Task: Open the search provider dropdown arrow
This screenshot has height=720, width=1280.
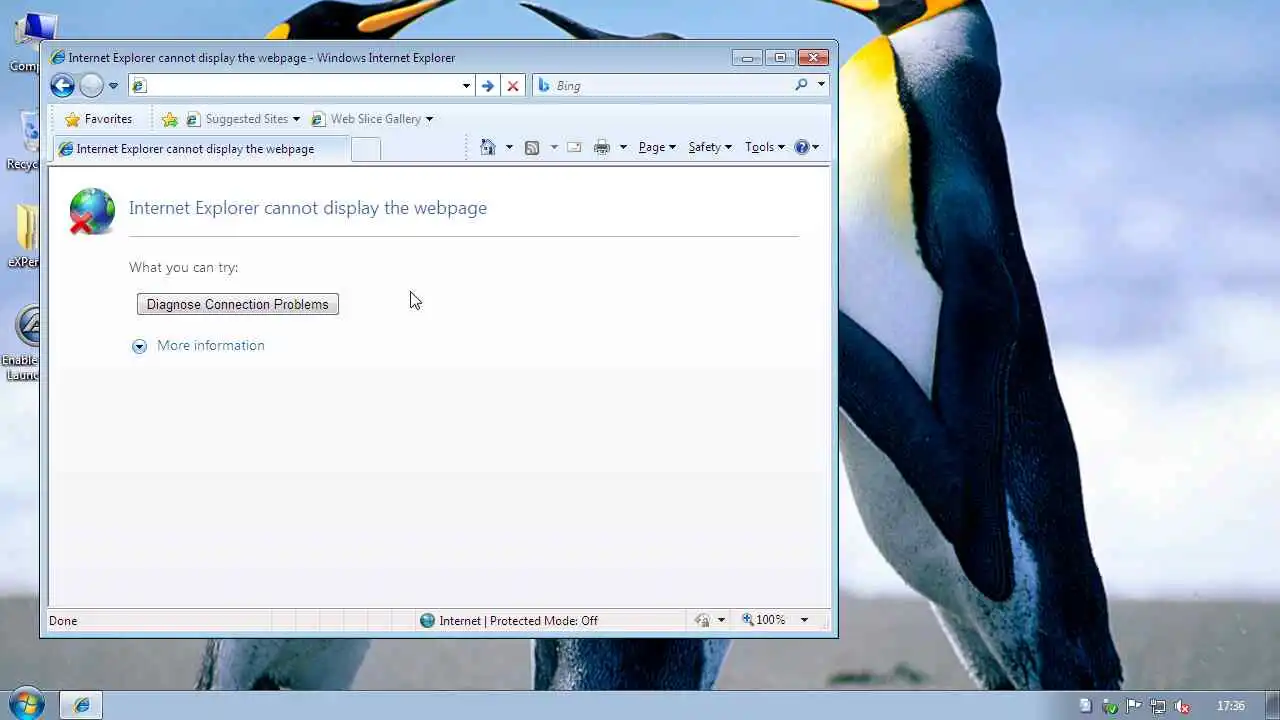Action: point(821,85)
